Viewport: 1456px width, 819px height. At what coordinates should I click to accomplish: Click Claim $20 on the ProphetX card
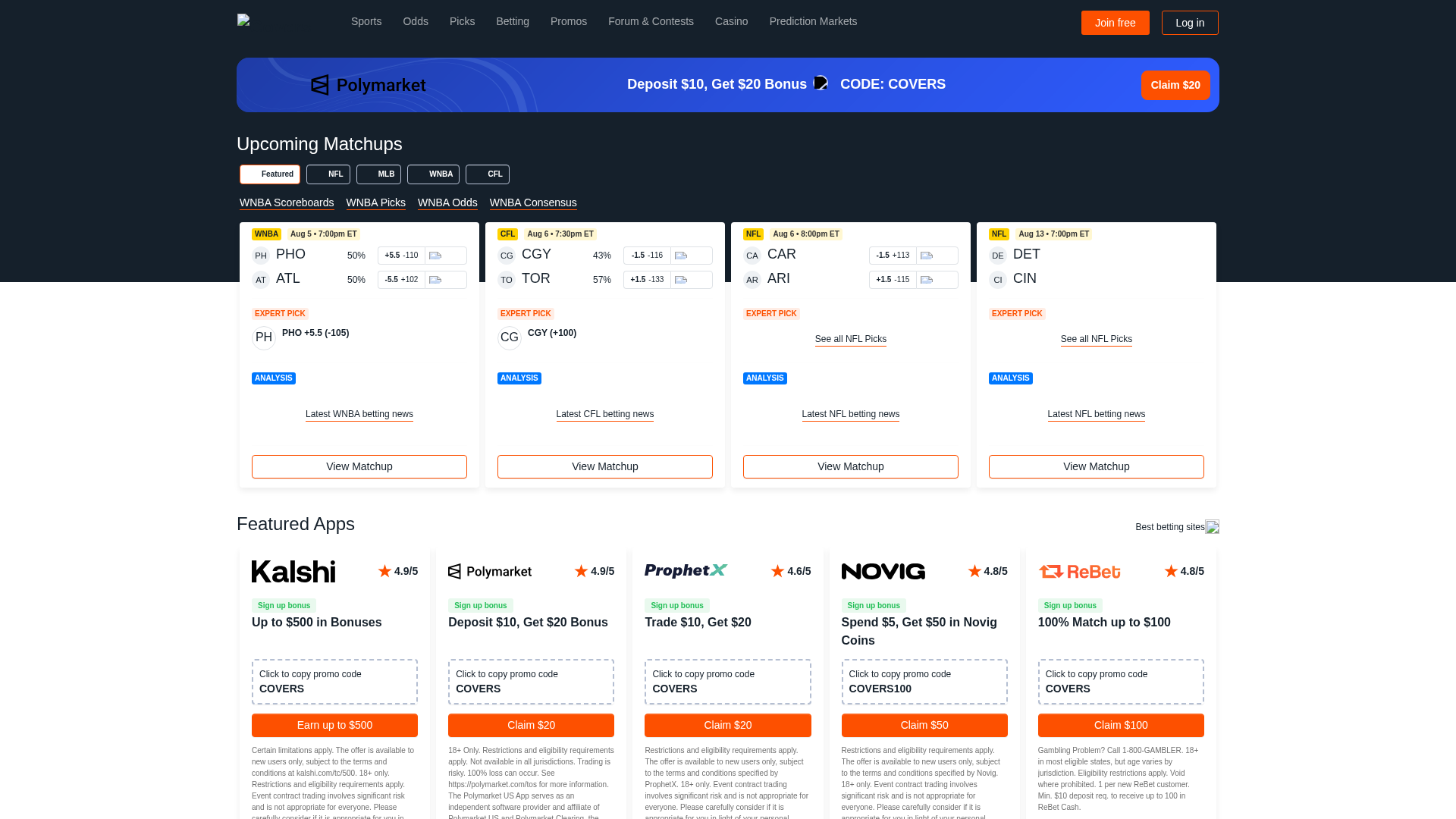pos(728,725)
